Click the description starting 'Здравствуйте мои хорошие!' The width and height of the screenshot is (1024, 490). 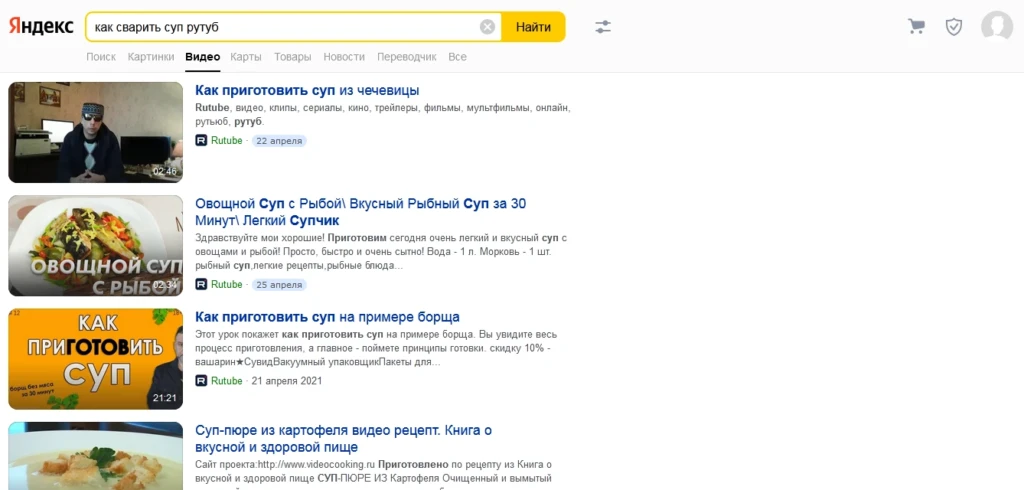(x=381, y=252)
